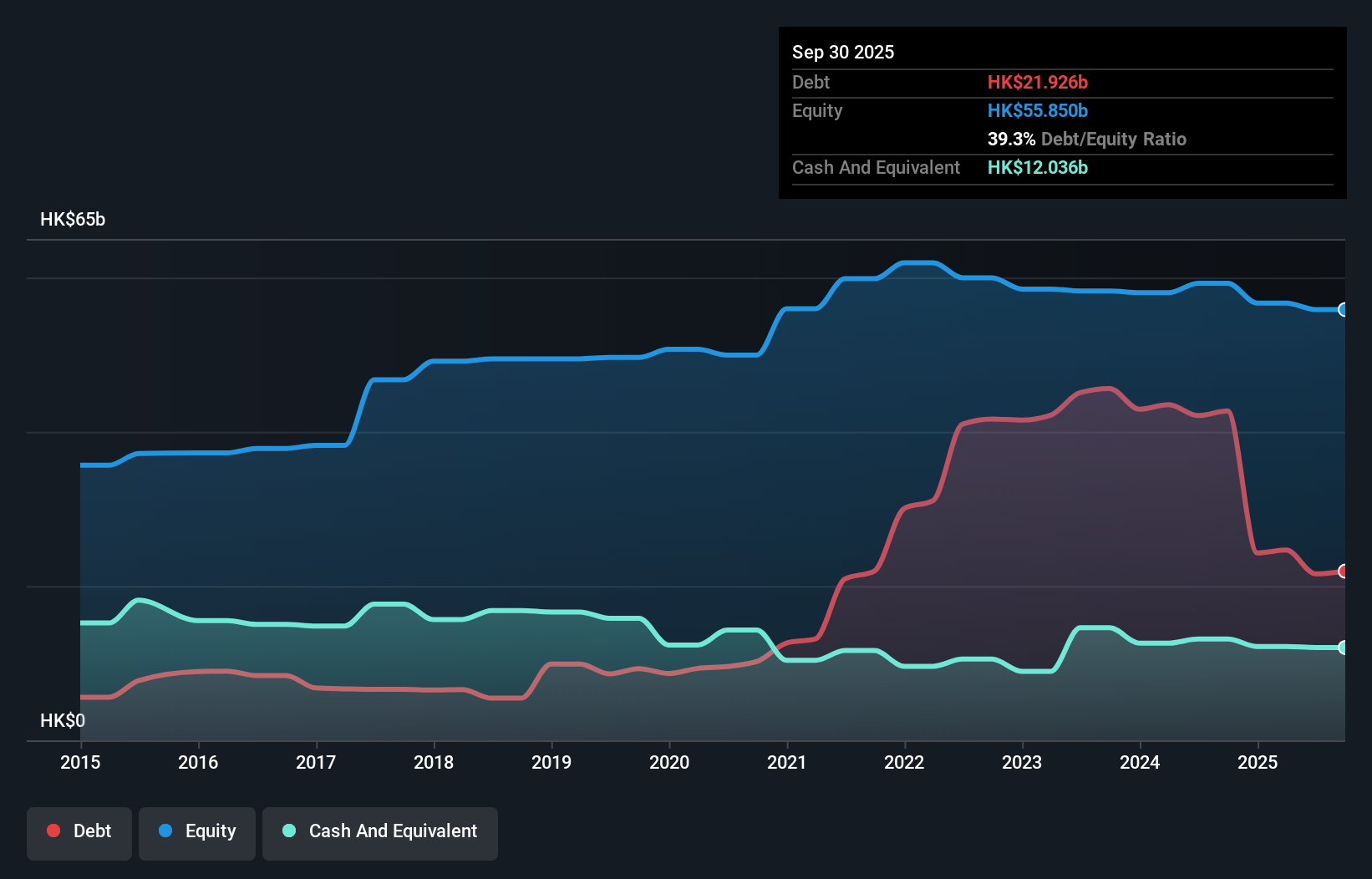Click the 2016 x-axis label
The image size is (1372, 879).
(198, 762)
